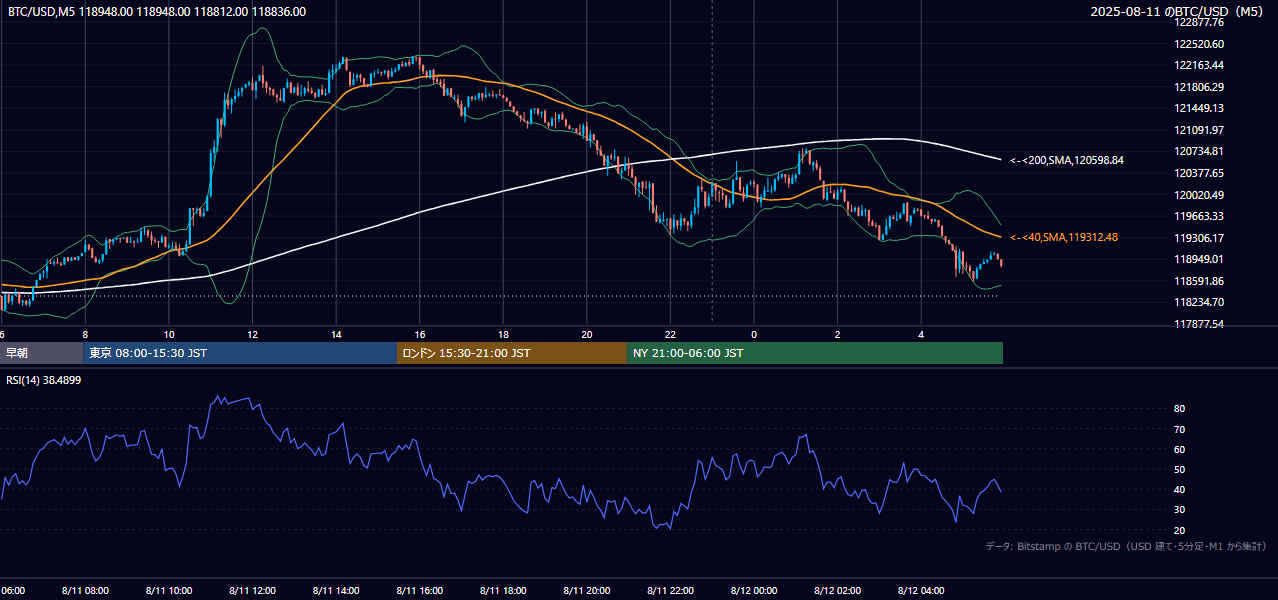
Task: Click the price axis label 118591.86
Action: [1199, 281]
